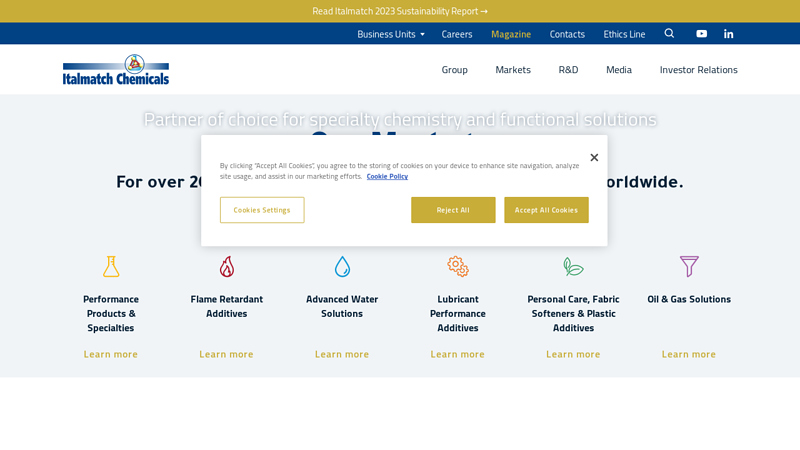Learn more about Advanced Water Solutions

pos(342,354)
